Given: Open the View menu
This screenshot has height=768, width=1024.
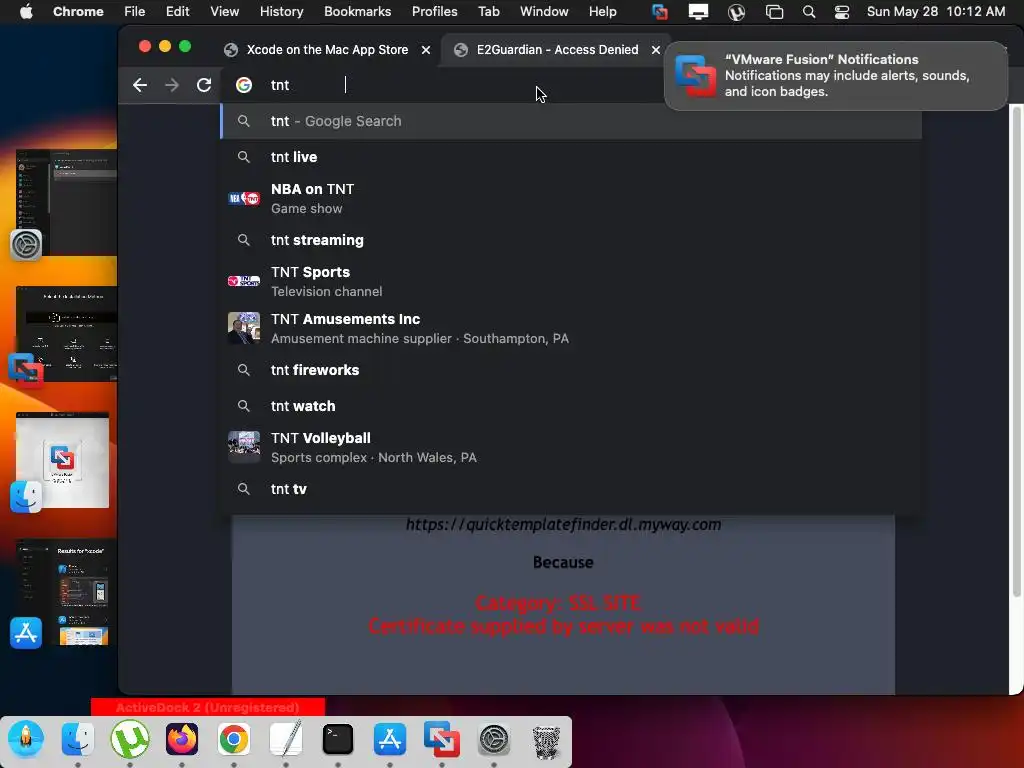Looking at the screenshot, I should pyautogui.click(x=225, y=11).
